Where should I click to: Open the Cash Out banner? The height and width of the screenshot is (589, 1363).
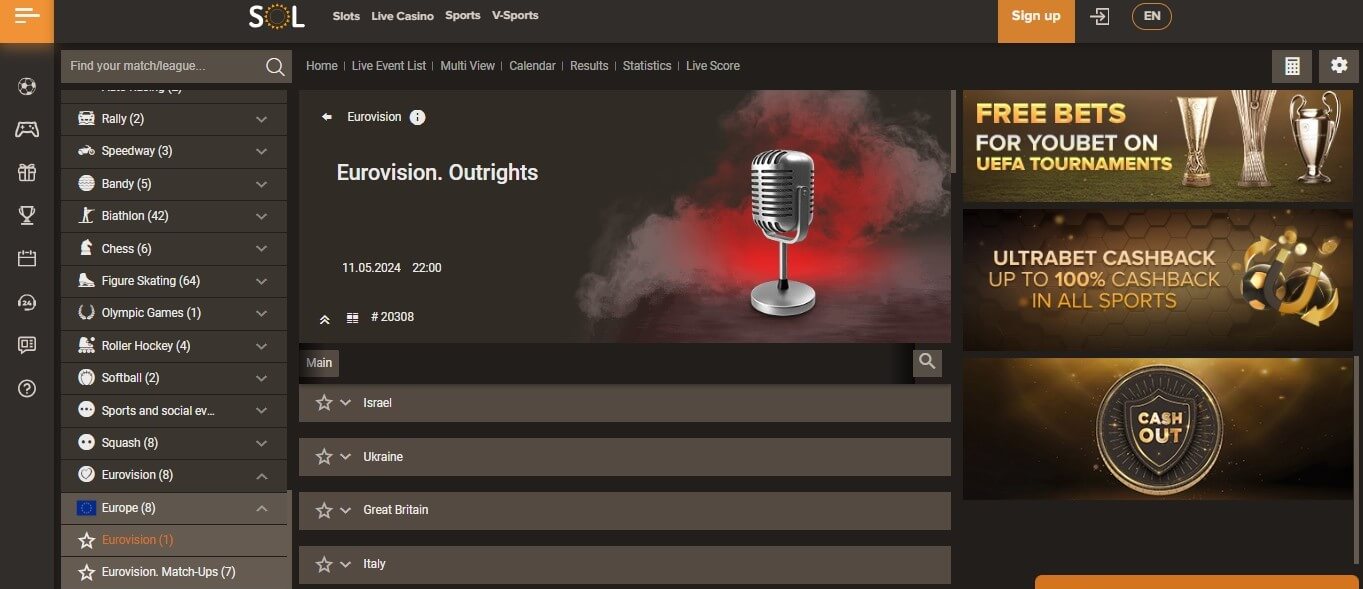point(1158,429)
